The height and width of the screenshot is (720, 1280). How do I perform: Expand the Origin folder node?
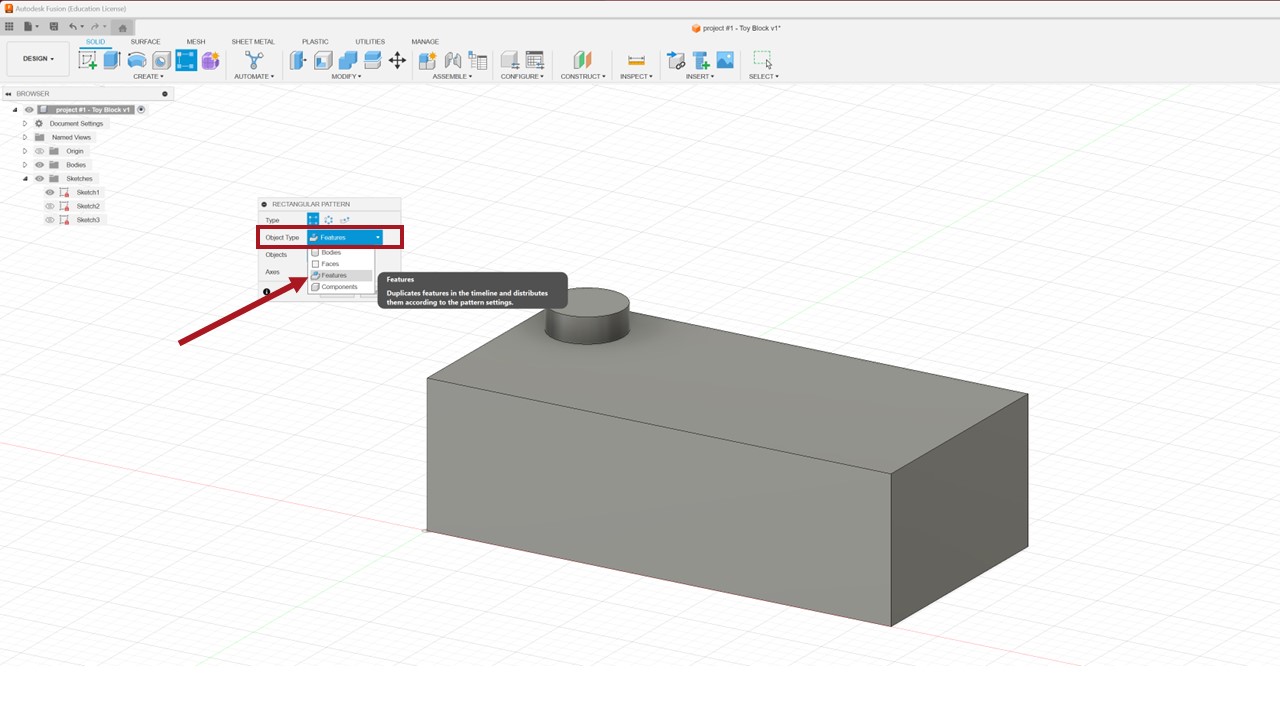click(25, 151)
